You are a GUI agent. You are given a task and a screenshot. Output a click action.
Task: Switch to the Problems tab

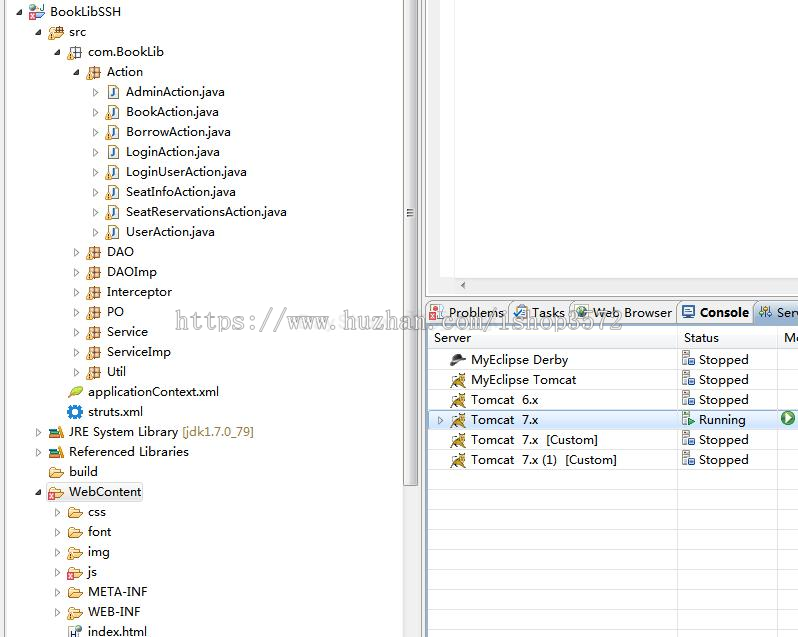click(467, 312)
